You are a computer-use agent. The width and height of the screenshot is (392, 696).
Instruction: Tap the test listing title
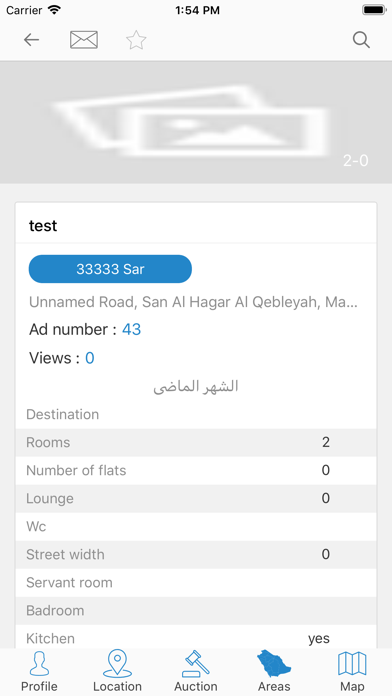click(x=43, y=225)
